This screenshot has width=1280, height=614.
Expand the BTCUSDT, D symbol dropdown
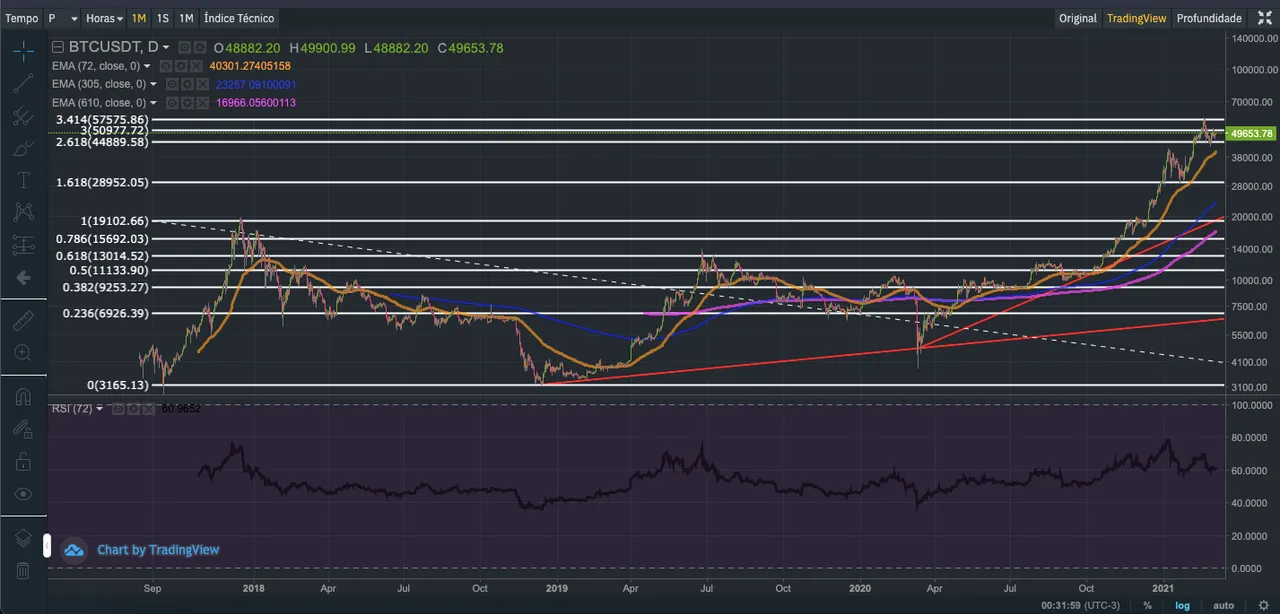click(166, 47)
